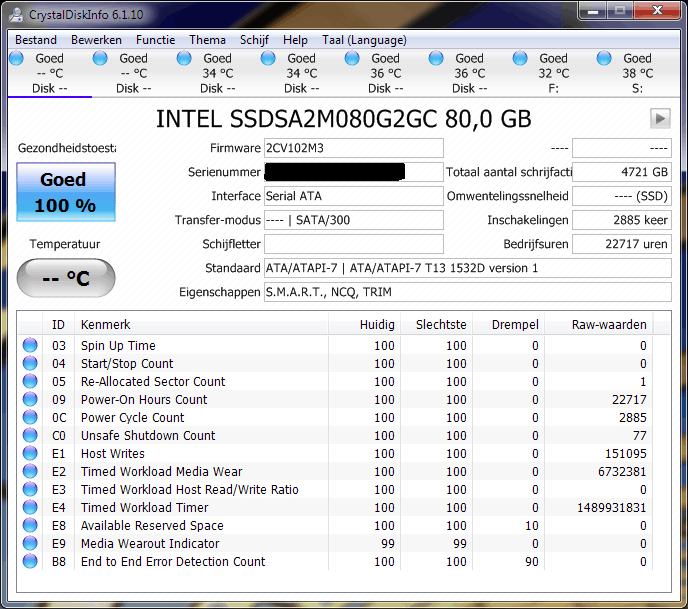Click the 22717 uren operating hours field
Viewport: 688px width, 609px height.
pyautogui.click(x=622, y=244)
